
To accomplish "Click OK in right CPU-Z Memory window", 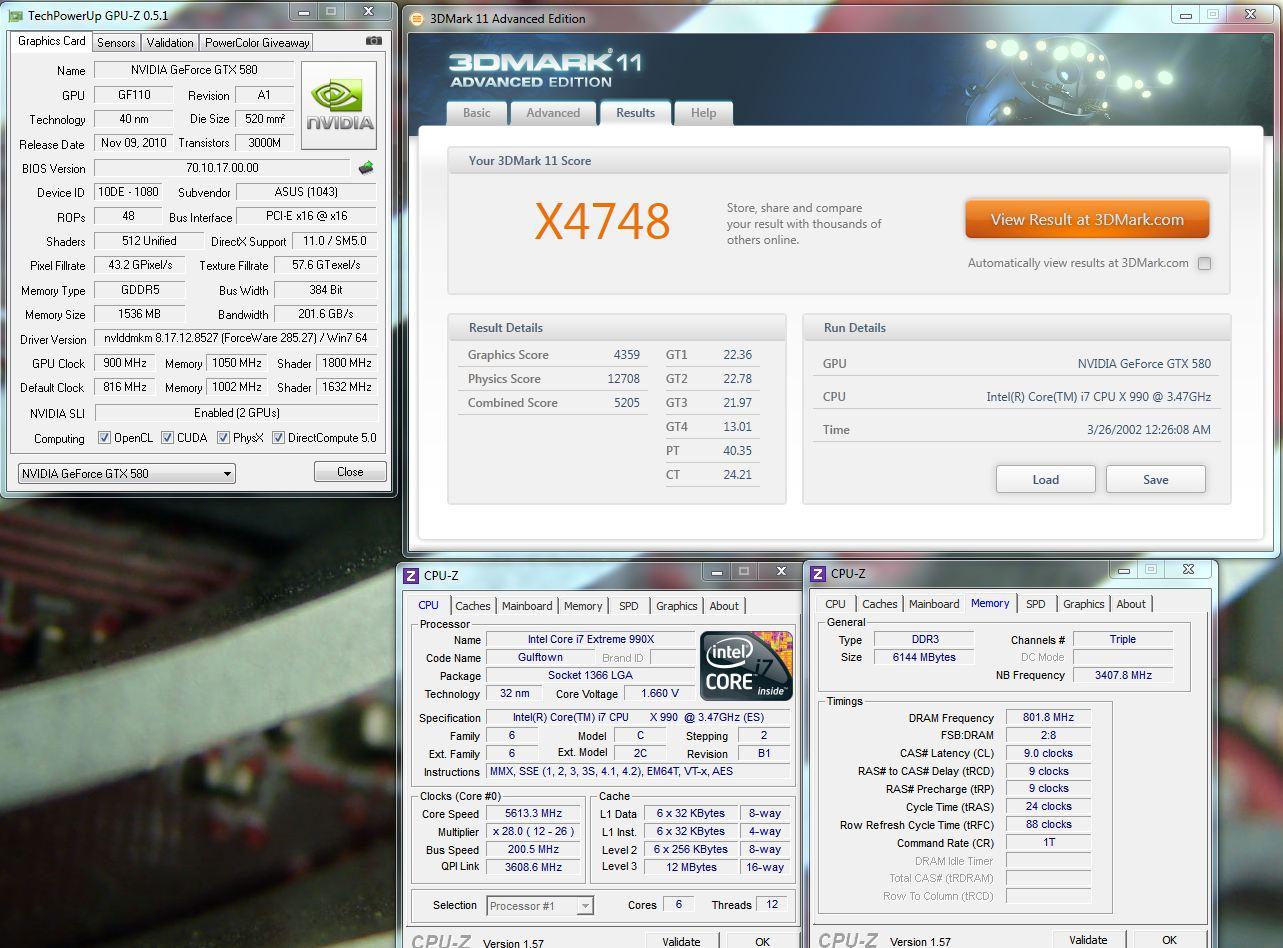I will coord(1169,940).
